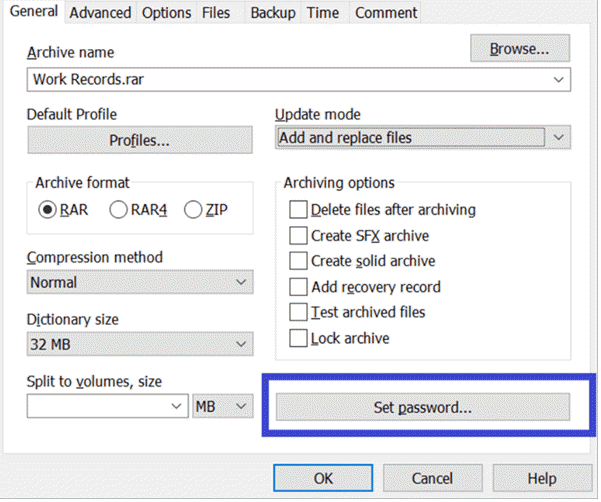Check the Lock archive option
This screenshot has height=502, width=601.
pyautogui.click(x=297, y=338)
